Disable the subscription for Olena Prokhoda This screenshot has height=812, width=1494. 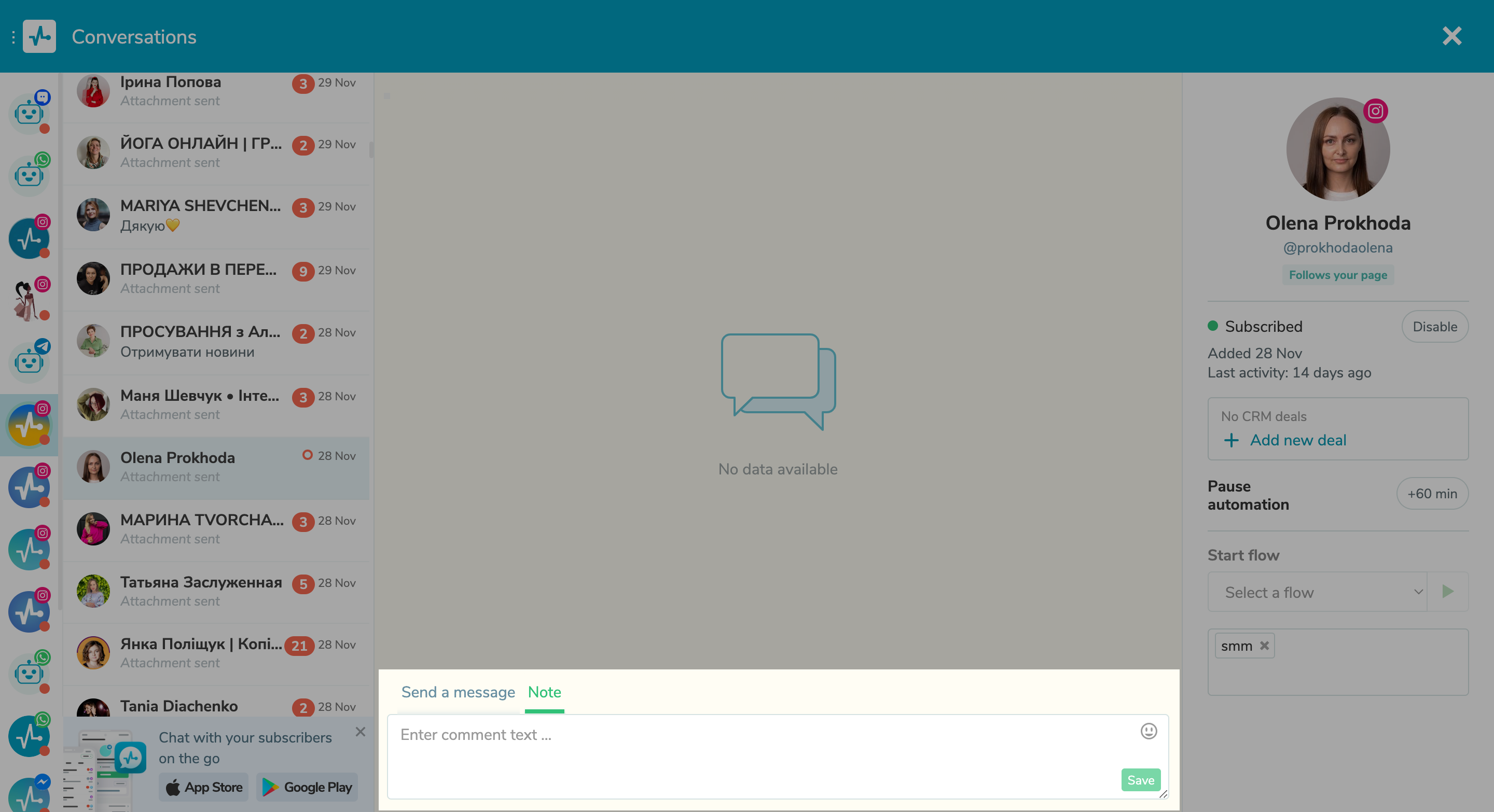[1434, 326]
